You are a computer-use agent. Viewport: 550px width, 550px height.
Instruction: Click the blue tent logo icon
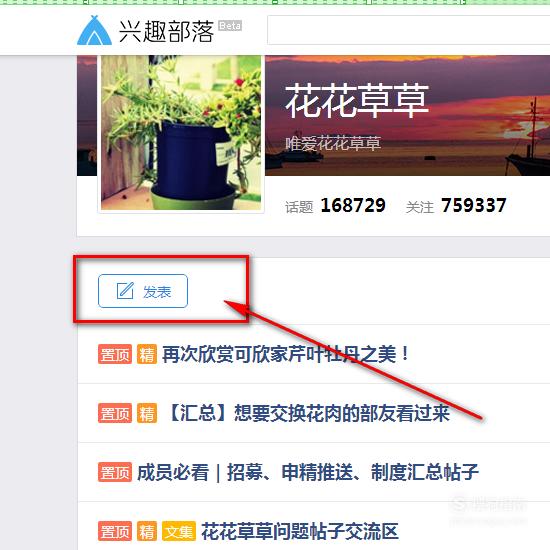pos(94,31)
